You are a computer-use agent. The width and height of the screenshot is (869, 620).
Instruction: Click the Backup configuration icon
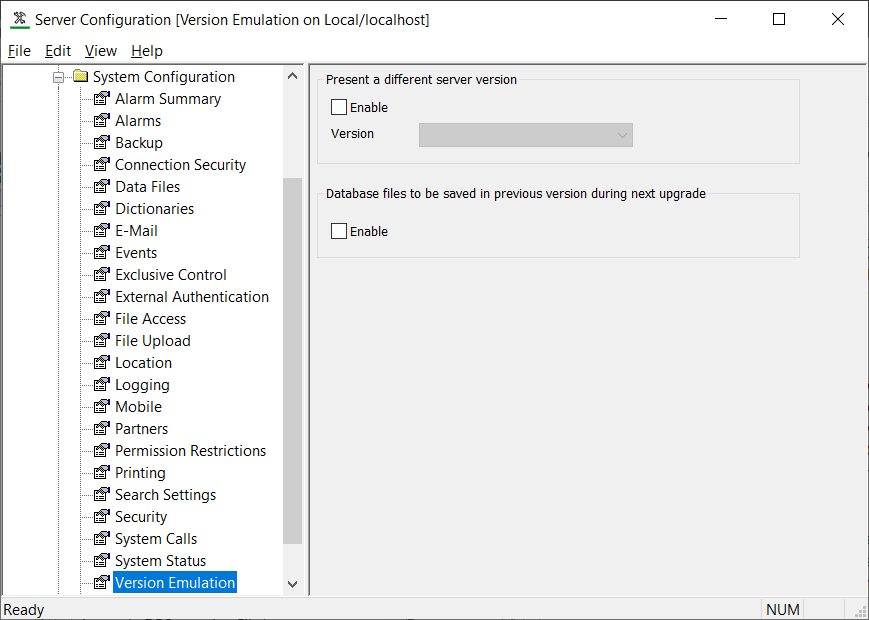(101, 143)
